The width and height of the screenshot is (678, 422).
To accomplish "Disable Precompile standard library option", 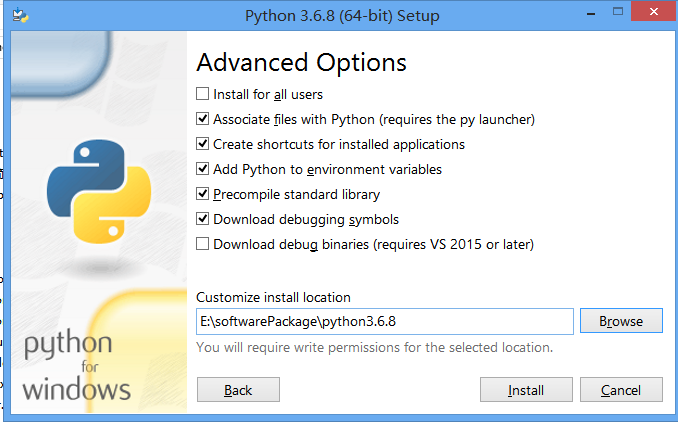I will (x=204, y=194).
